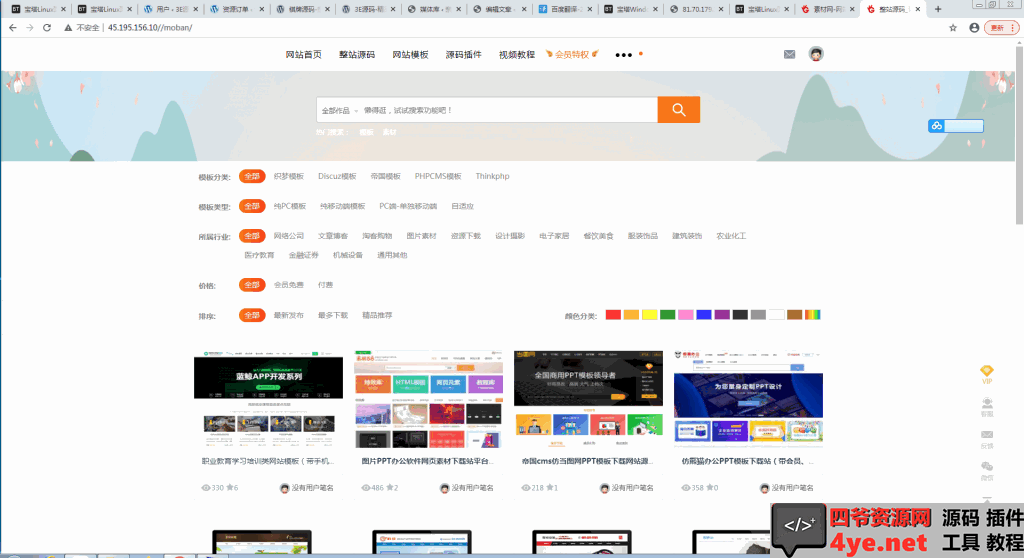Open the mail envelope icon in header
Image resolution: width=1024 pixels, height=558 pixels.
[x=789, y=54]
